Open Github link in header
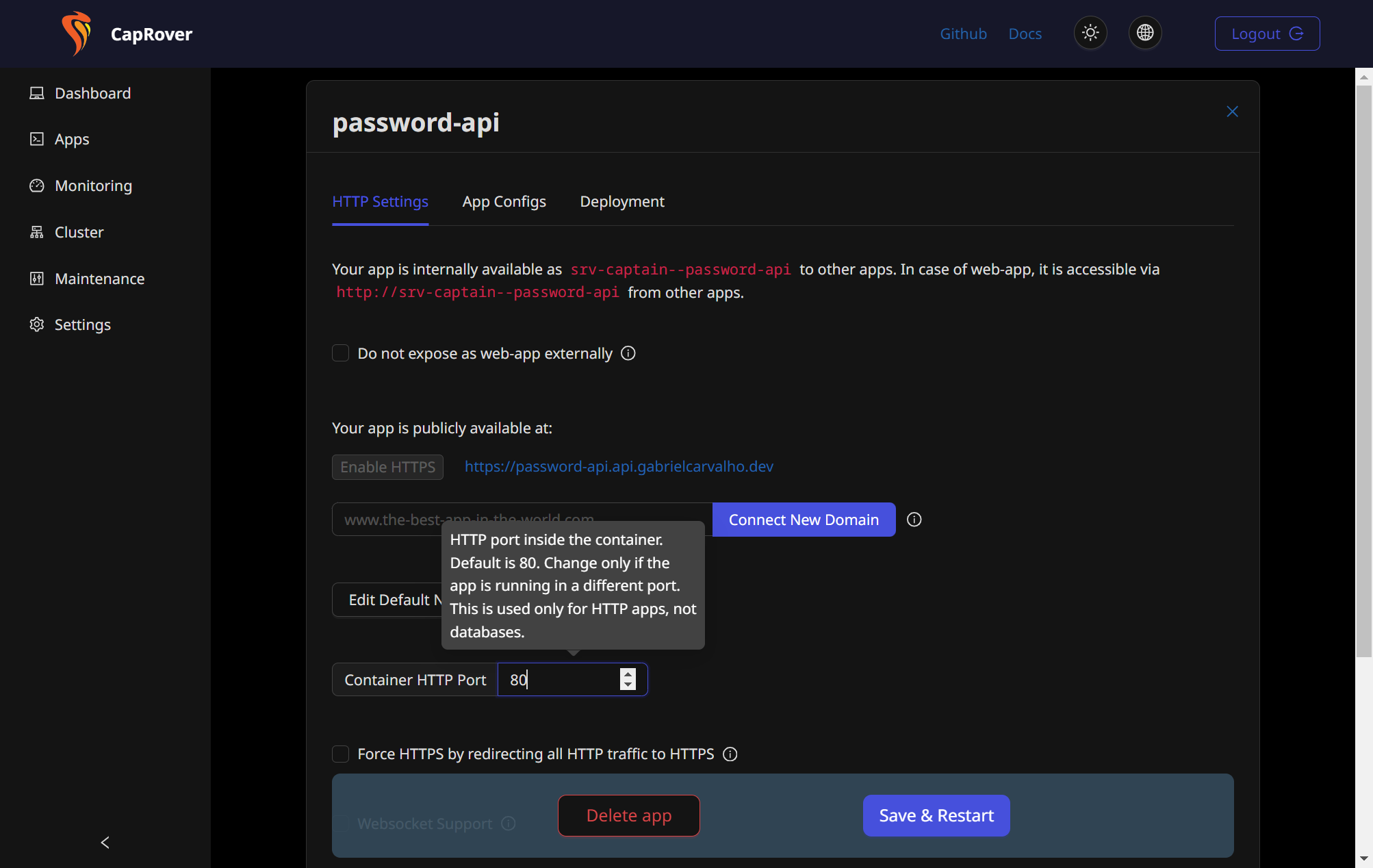 [963, 34]
